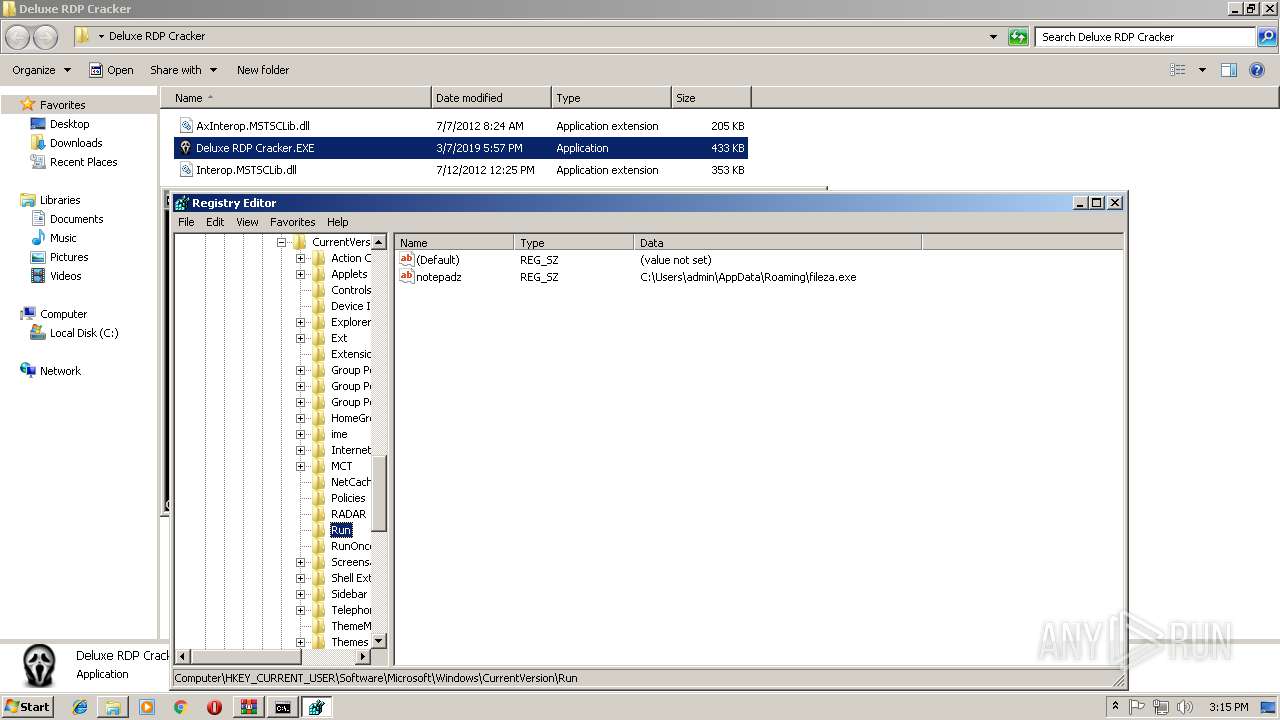Click the Explorer Back navigation arrow
This screenshot has height=720, width=1280.
coord(18,37)
